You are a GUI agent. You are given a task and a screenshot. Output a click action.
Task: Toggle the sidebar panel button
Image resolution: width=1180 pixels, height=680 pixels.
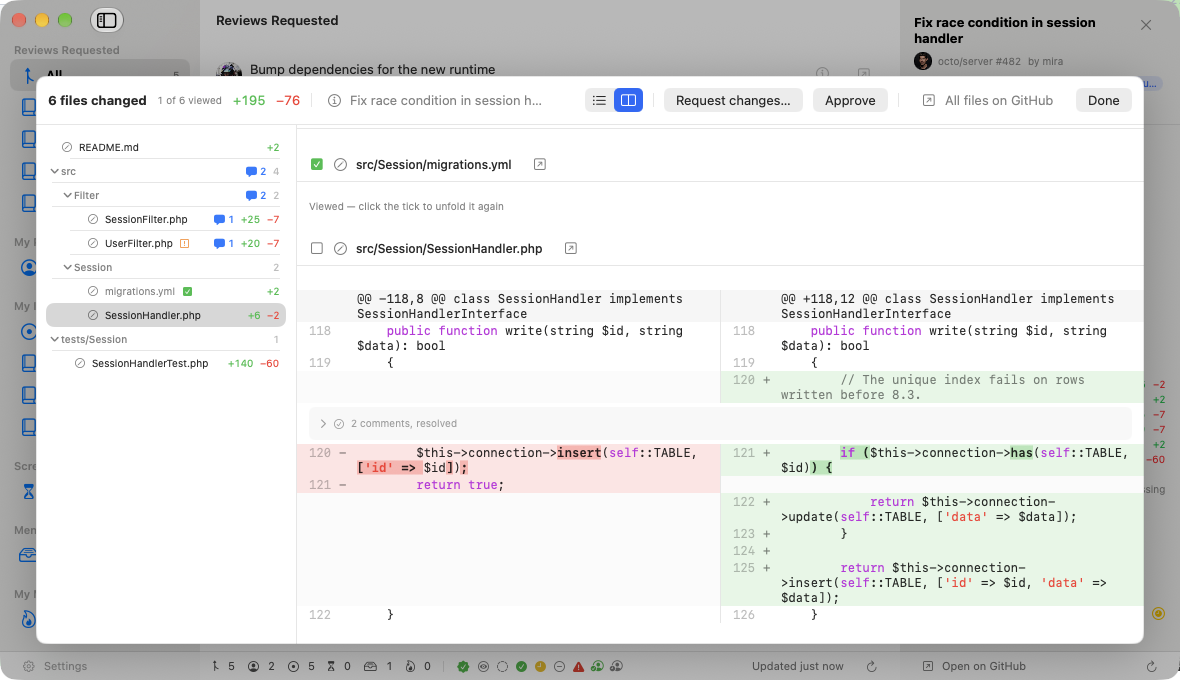[107, 20]
